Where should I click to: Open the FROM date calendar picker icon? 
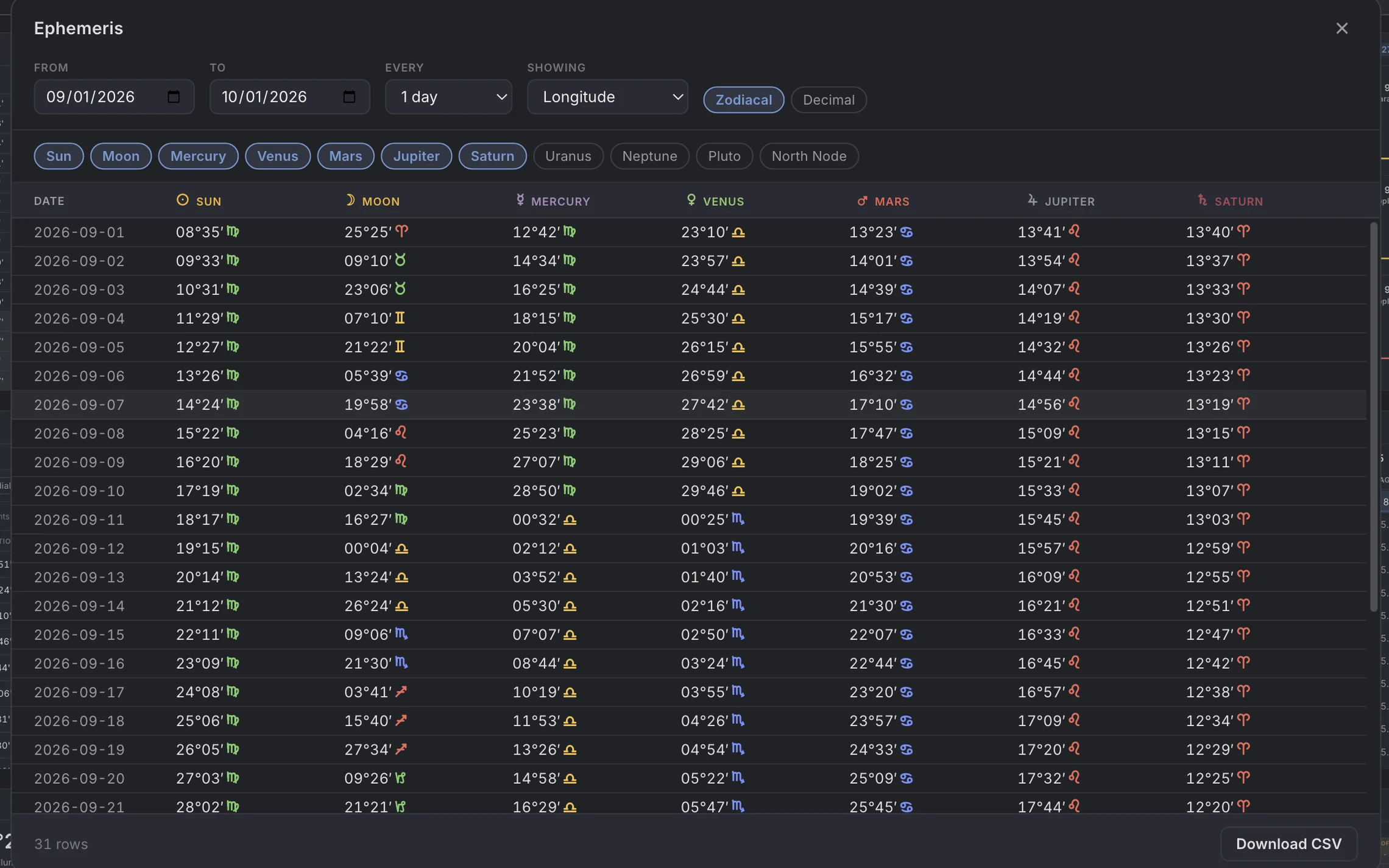pyautogui.click(x=174, y=97)
